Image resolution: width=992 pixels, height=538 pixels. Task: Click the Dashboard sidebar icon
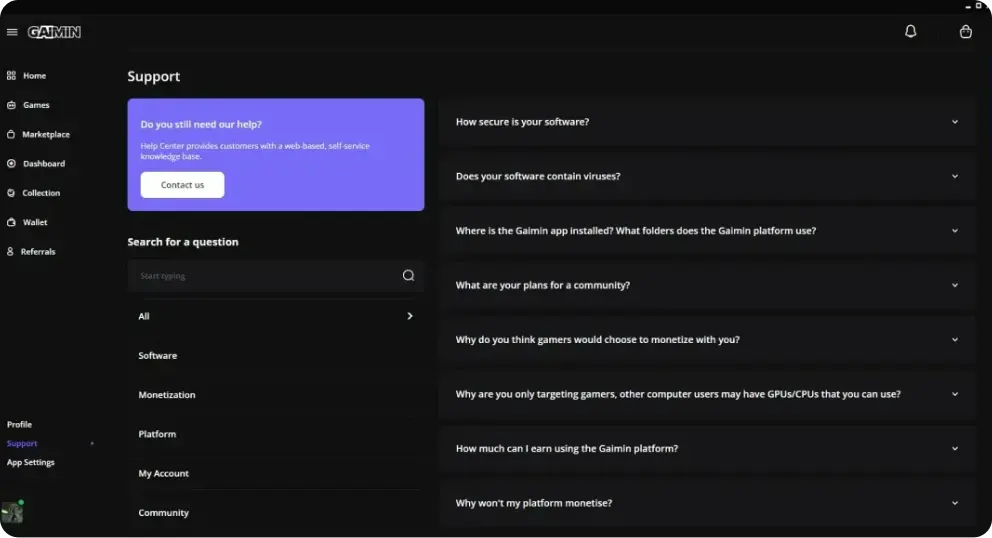point(12,164)
